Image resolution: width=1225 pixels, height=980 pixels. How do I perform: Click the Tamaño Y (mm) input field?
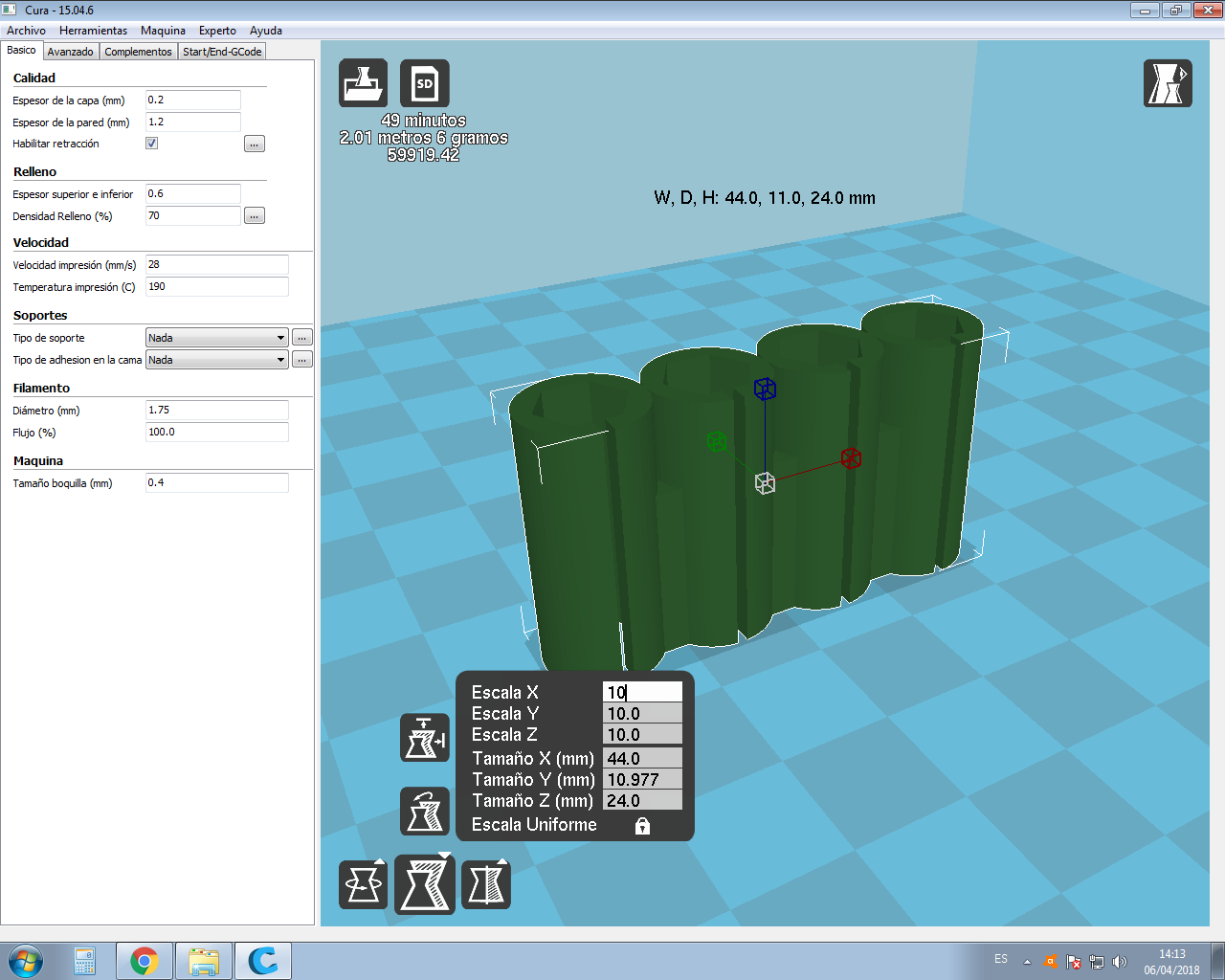pyautogui.click(x=643, y=779)
